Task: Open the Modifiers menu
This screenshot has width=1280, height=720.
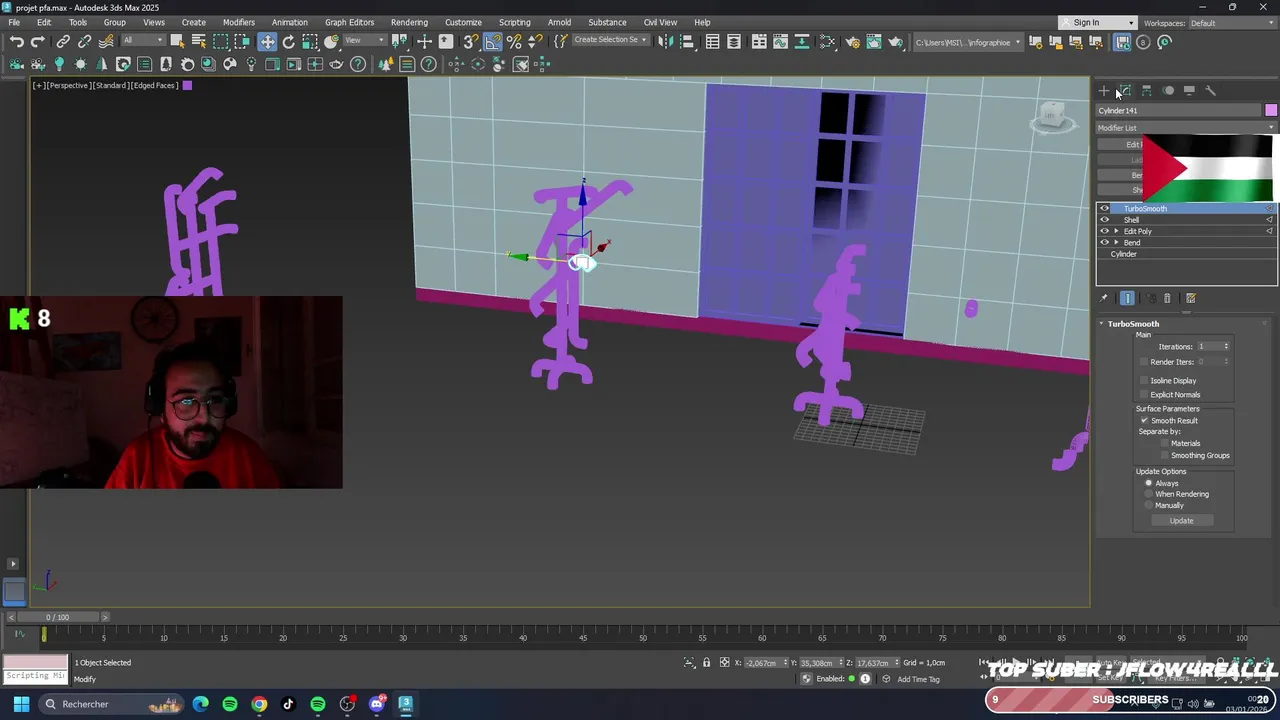Action: pyautogui.click(x=238, y=22)
